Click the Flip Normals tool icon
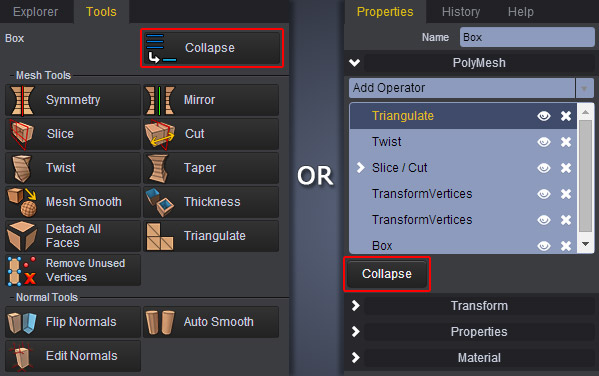The height and width of the screenshot is (376, 599). coord(22,323)
